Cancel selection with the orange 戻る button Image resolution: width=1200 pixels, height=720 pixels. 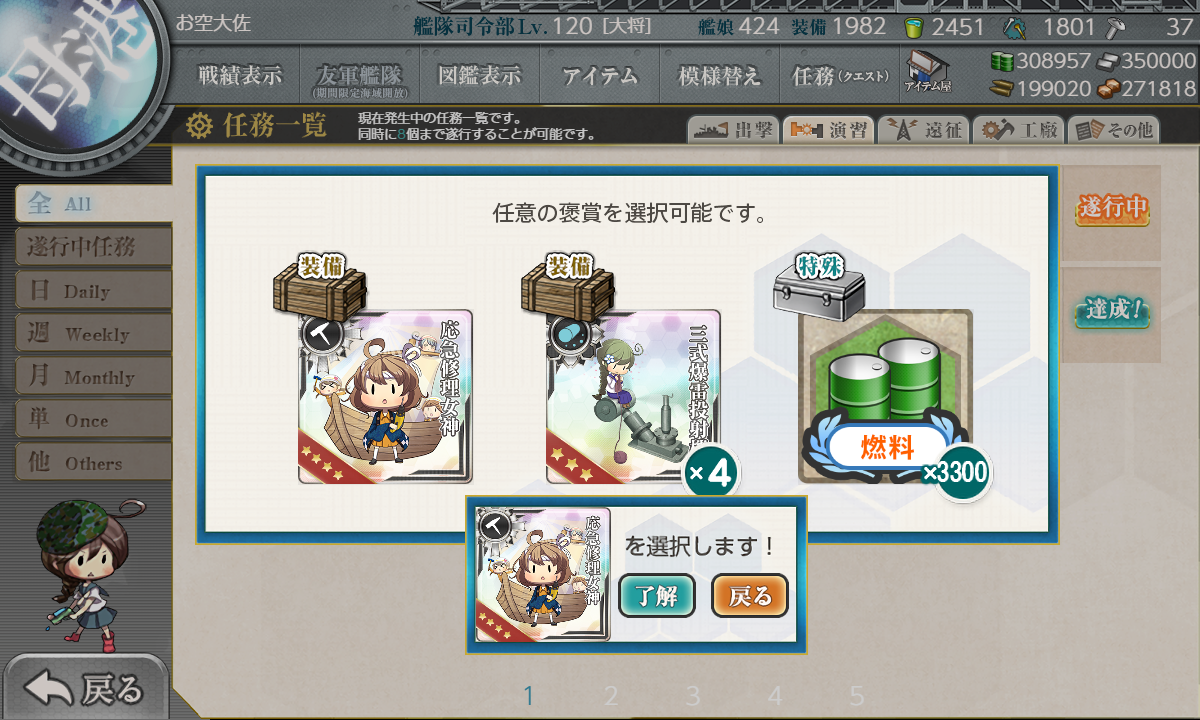click(750, 596)
